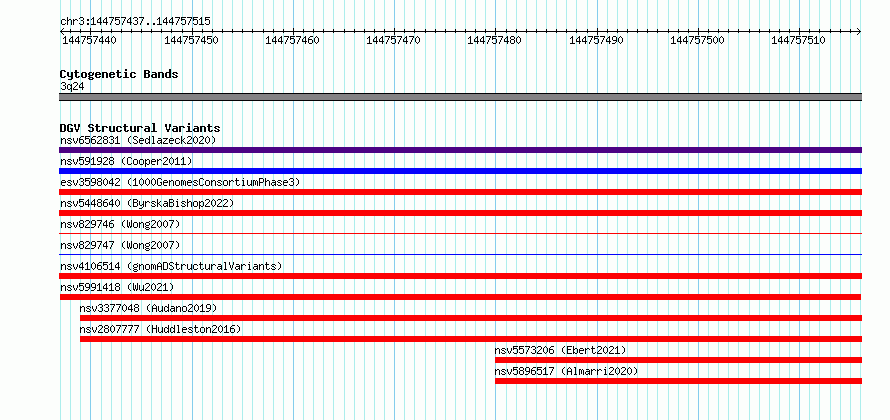The width and height of the screenshot is (890, 420).
Task: Click the nsv6562831 (Sedlazeck2020) label
Action: pyautogui.click(x=138, y=140)
